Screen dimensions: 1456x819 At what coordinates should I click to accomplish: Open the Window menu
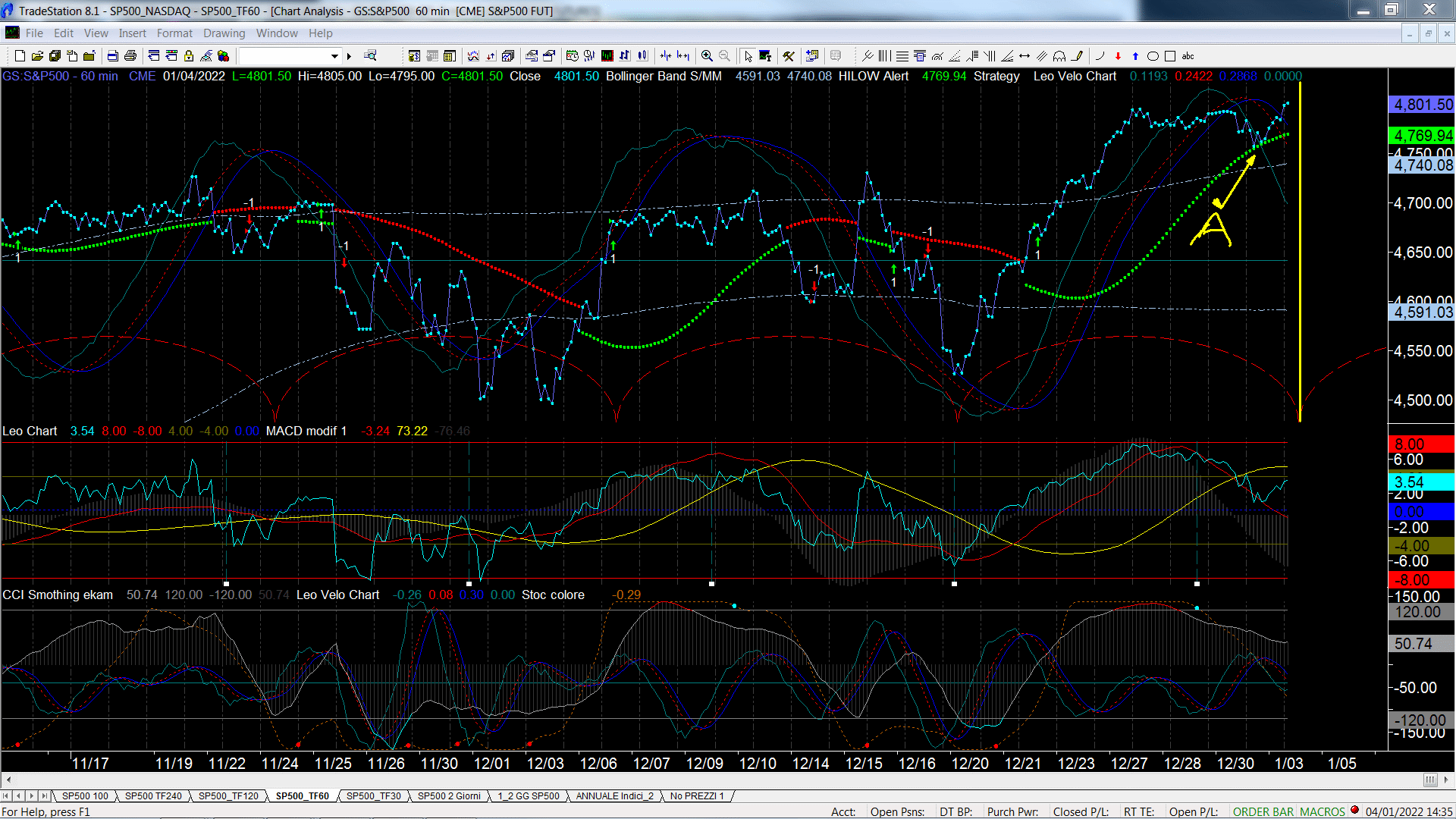277,33
